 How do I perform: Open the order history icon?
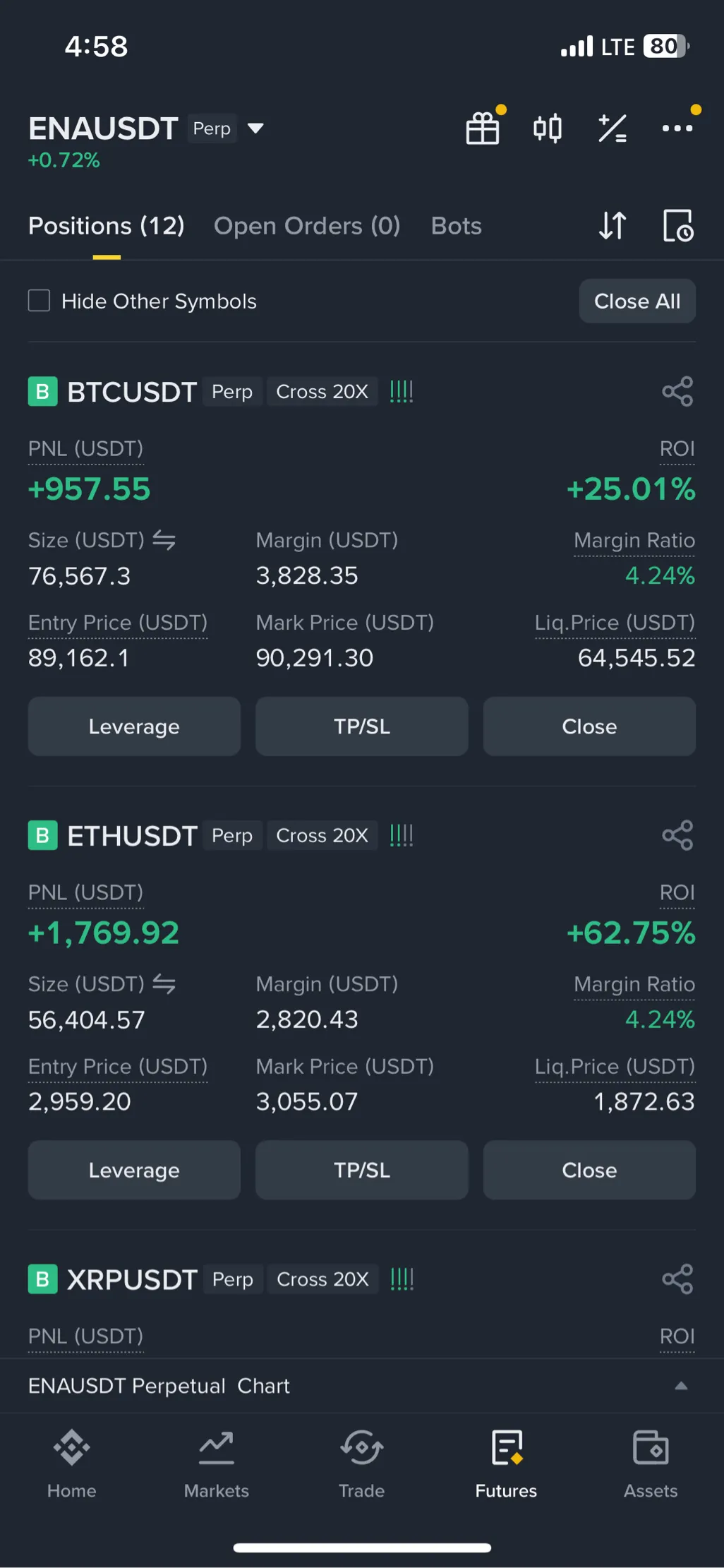(x=677, y=226)
